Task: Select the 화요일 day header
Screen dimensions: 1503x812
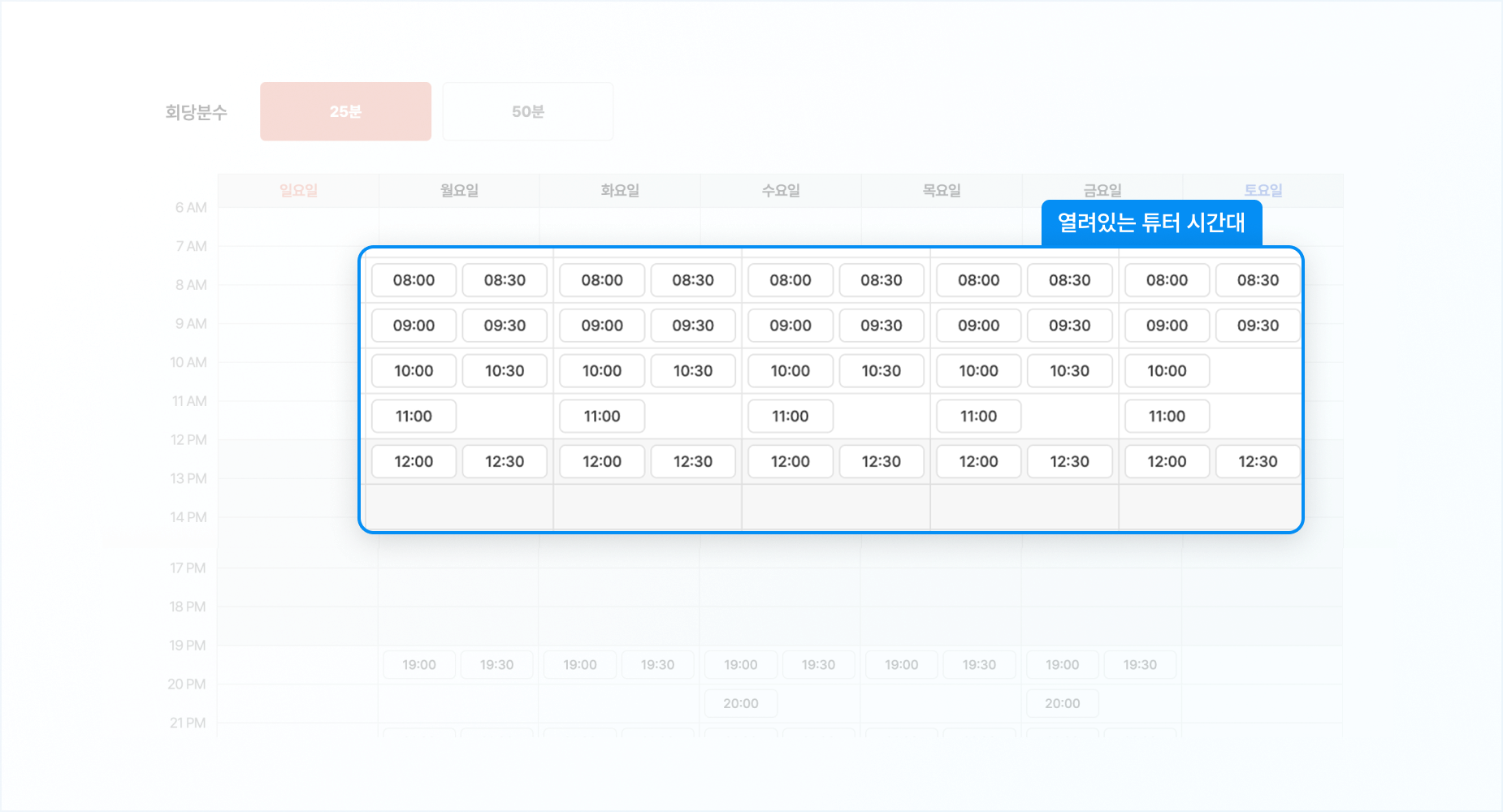Action: [x=620, y=191]
